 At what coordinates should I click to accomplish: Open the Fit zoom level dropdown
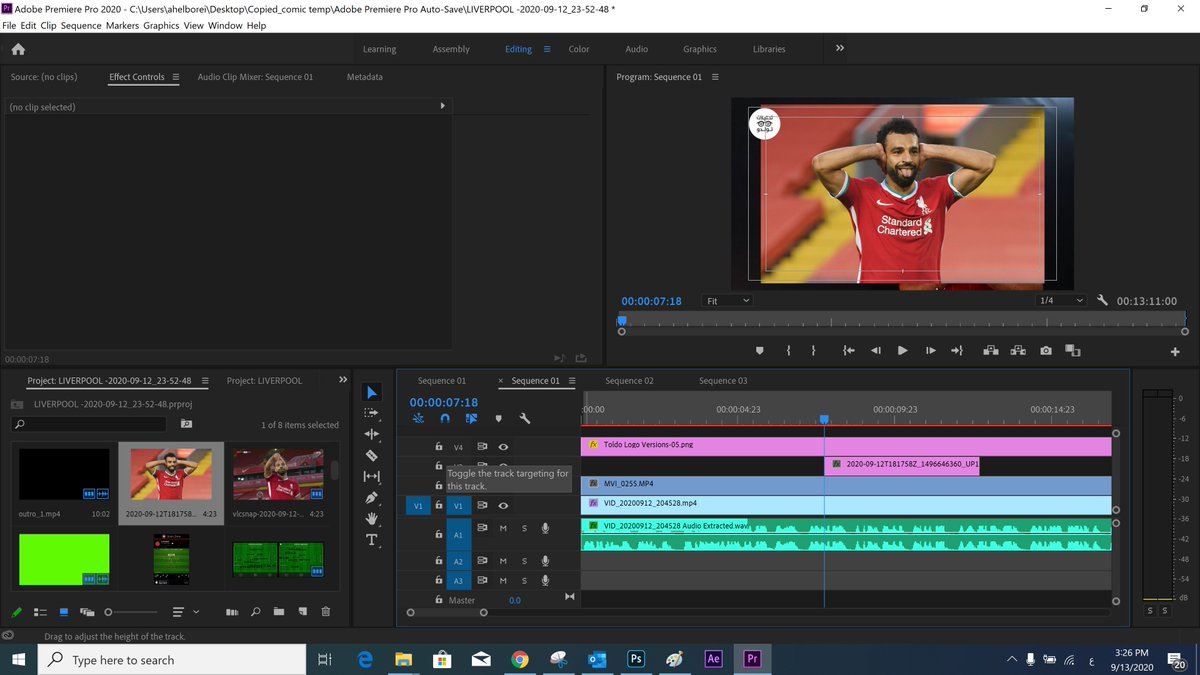click(x=727, y=301)
